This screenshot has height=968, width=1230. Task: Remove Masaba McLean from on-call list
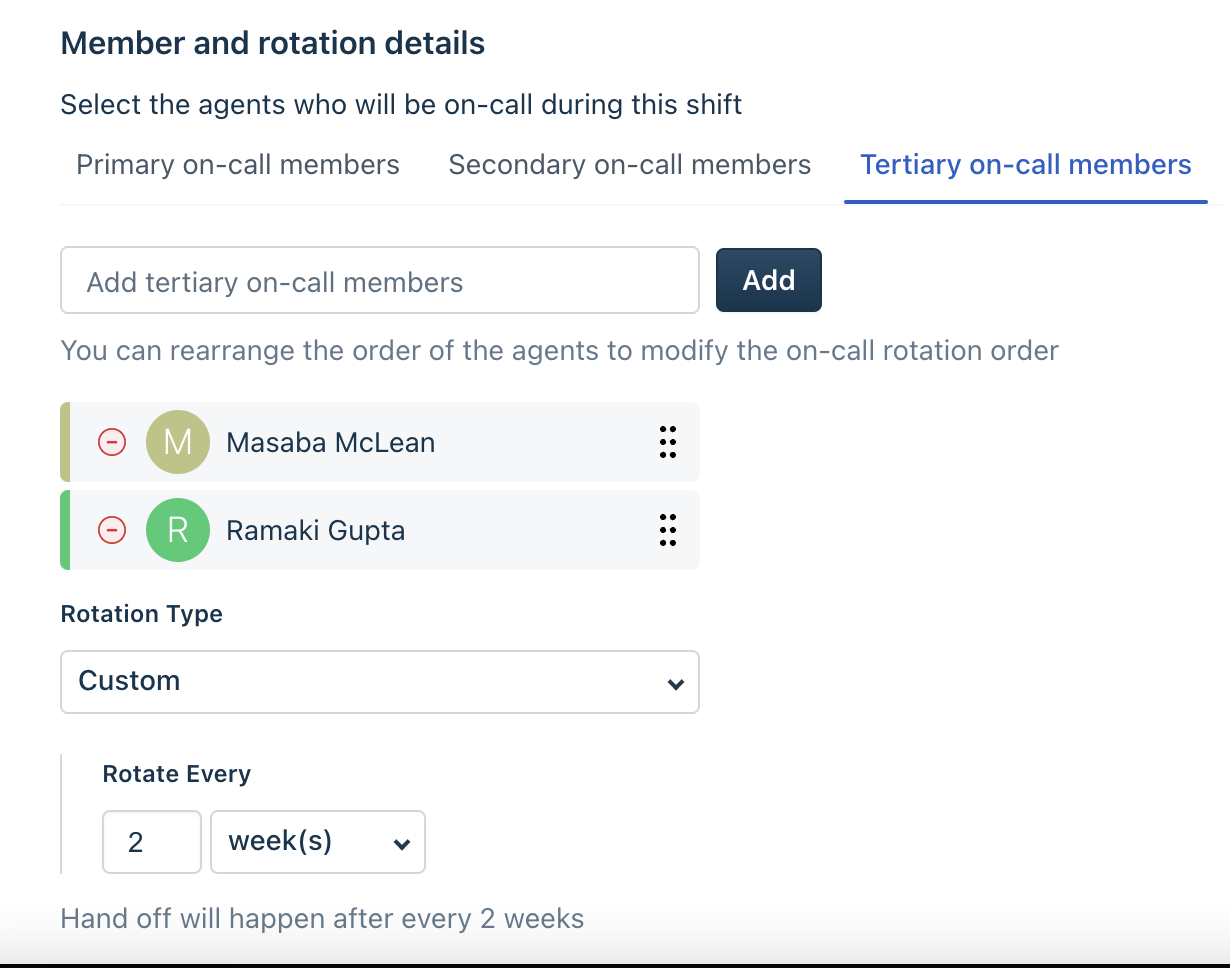[x=112, y=442]
